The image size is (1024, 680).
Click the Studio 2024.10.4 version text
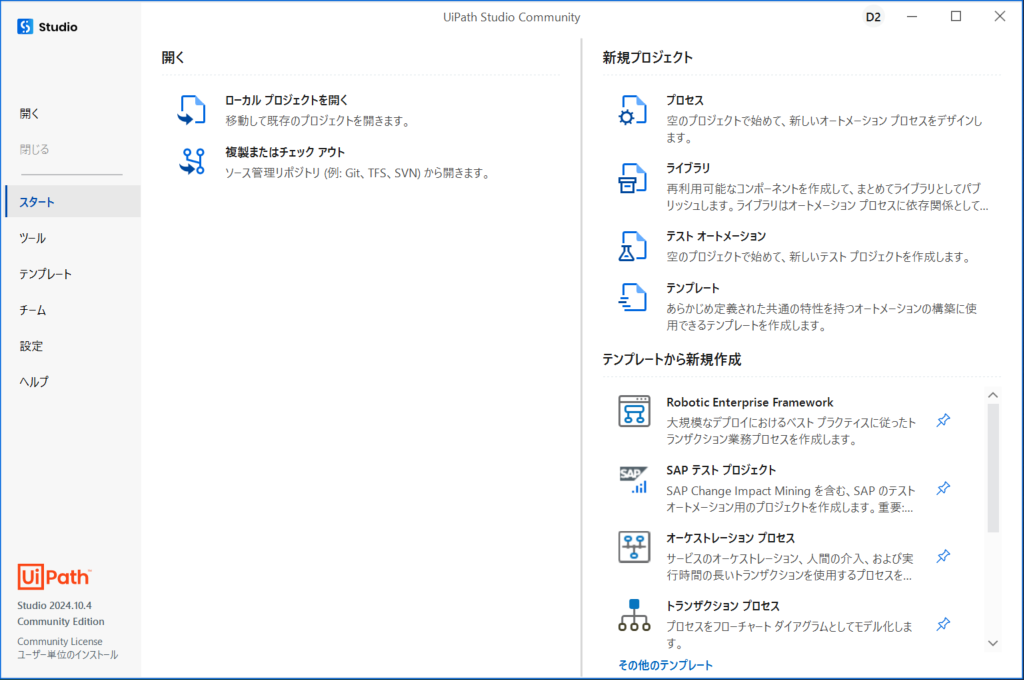click(x=55, y=606)
